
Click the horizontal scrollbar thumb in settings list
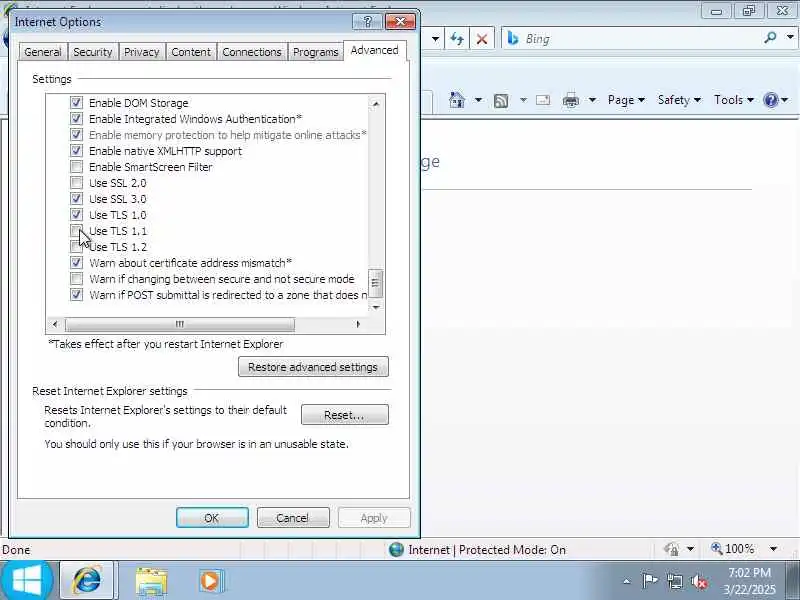(180, 324)
